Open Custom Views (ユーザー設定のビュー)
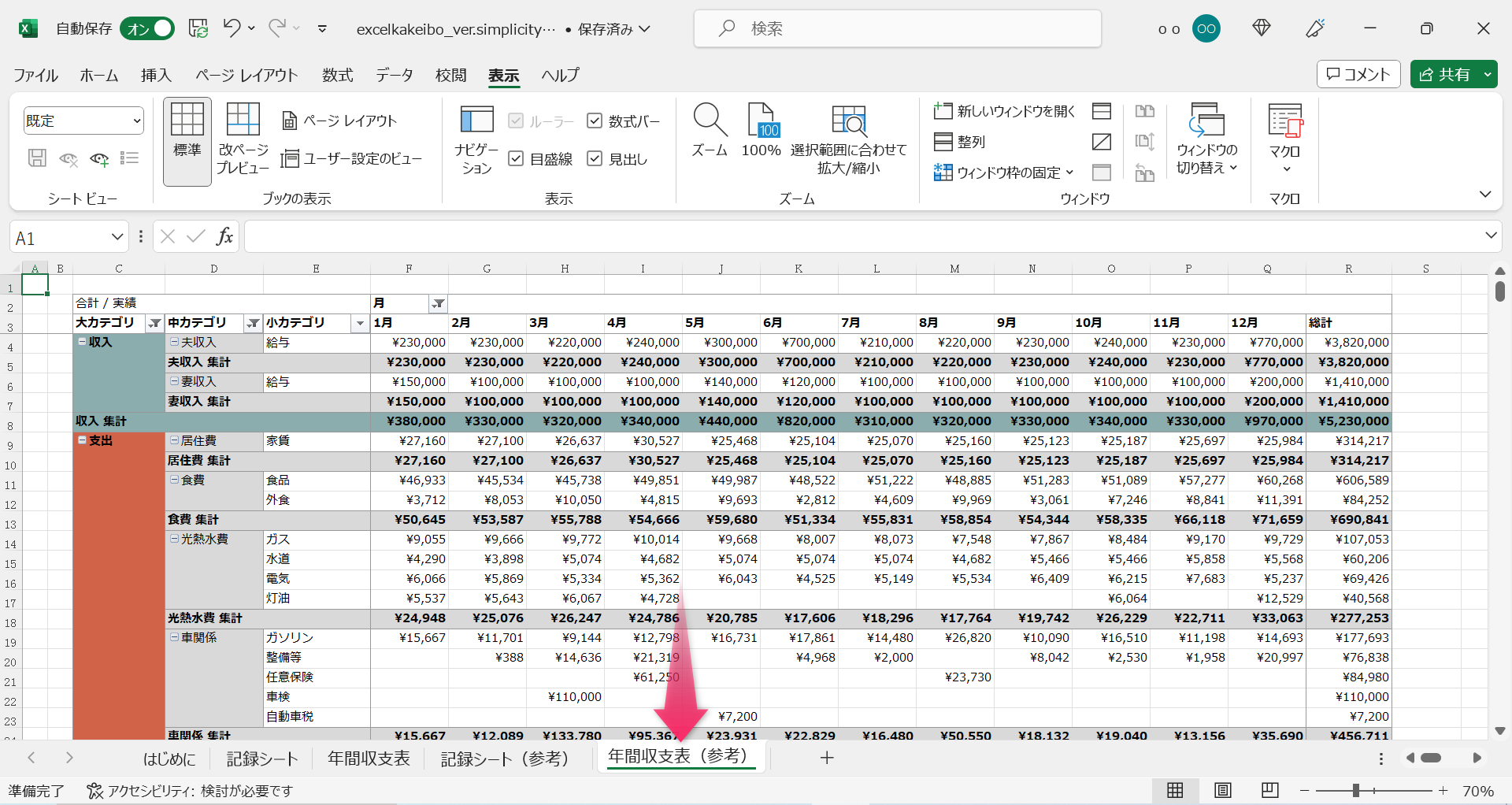Viewport: 1512px width, 805px height. (x=352, y=158)
